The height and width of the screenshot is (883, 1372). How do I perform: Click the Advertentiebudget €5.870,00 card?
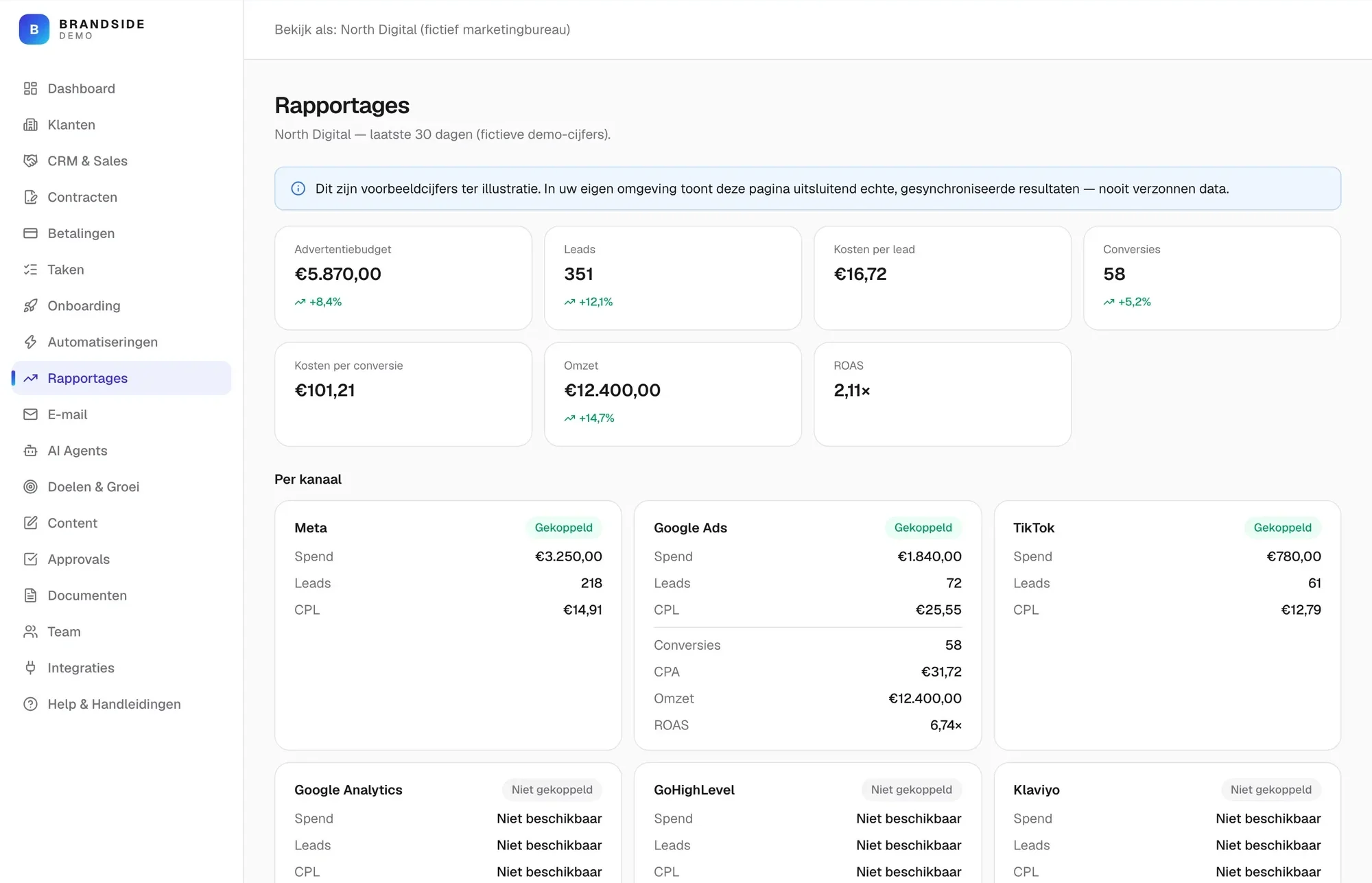[x=403, y=278]
